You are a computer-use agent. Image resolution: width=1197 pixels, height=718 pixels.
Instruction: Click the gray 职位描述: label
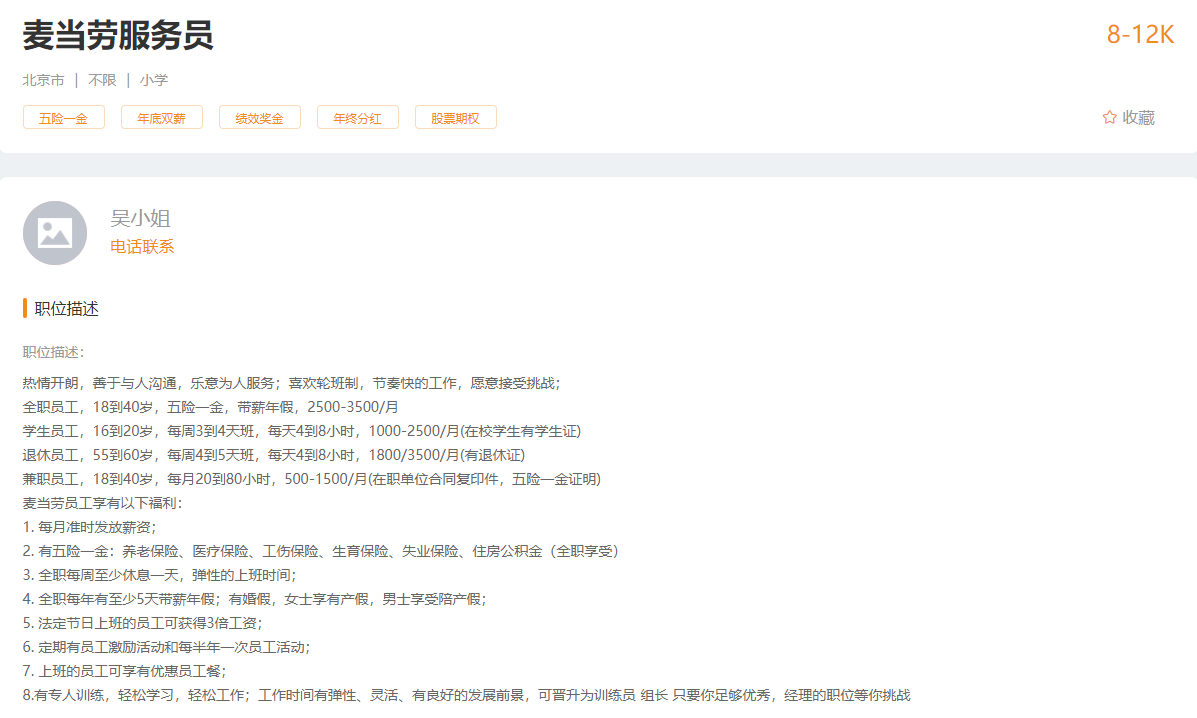point(53,352)
